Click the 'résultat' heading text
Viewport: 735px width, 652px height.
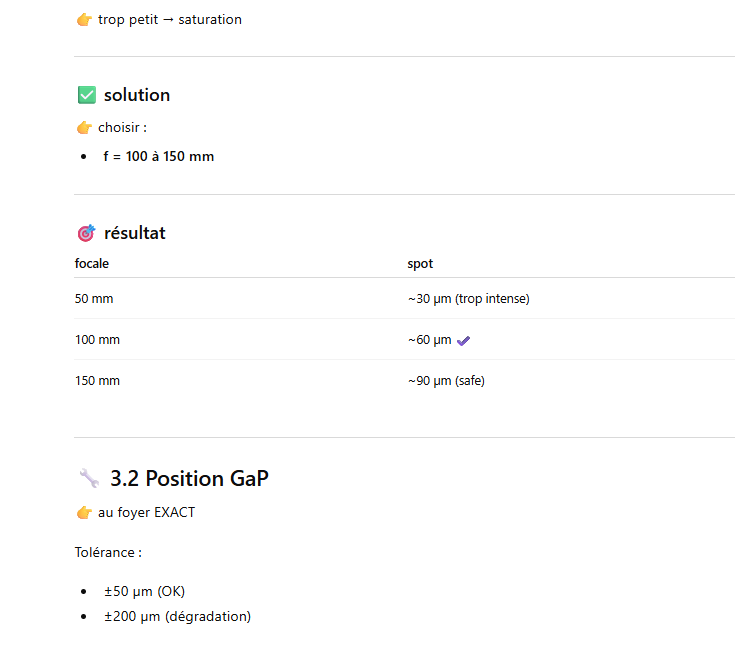(135, 233)
